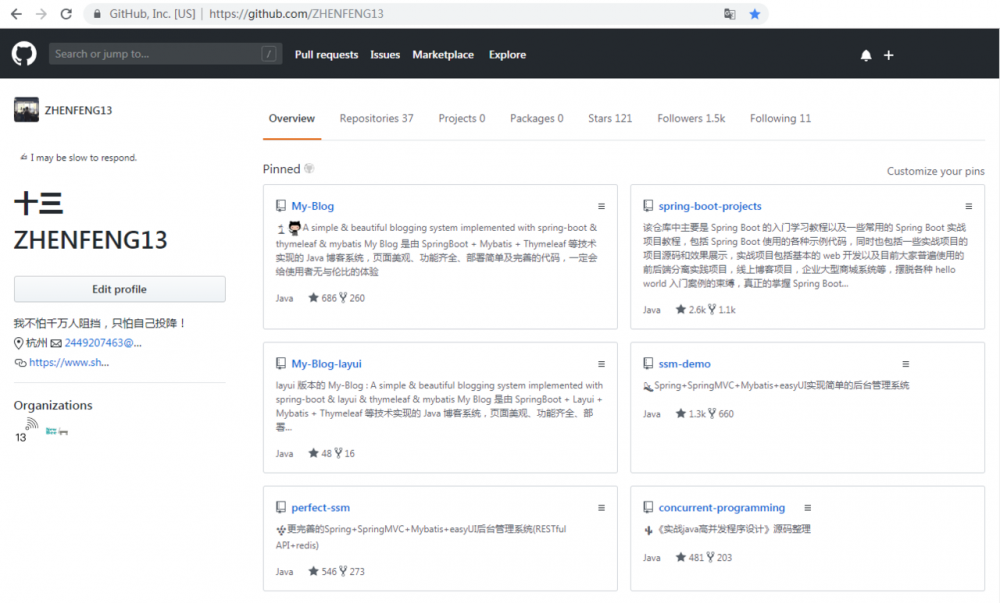Click the translate icon in the address bar
Screen dimensions: 1000x603
coord(731,15)
